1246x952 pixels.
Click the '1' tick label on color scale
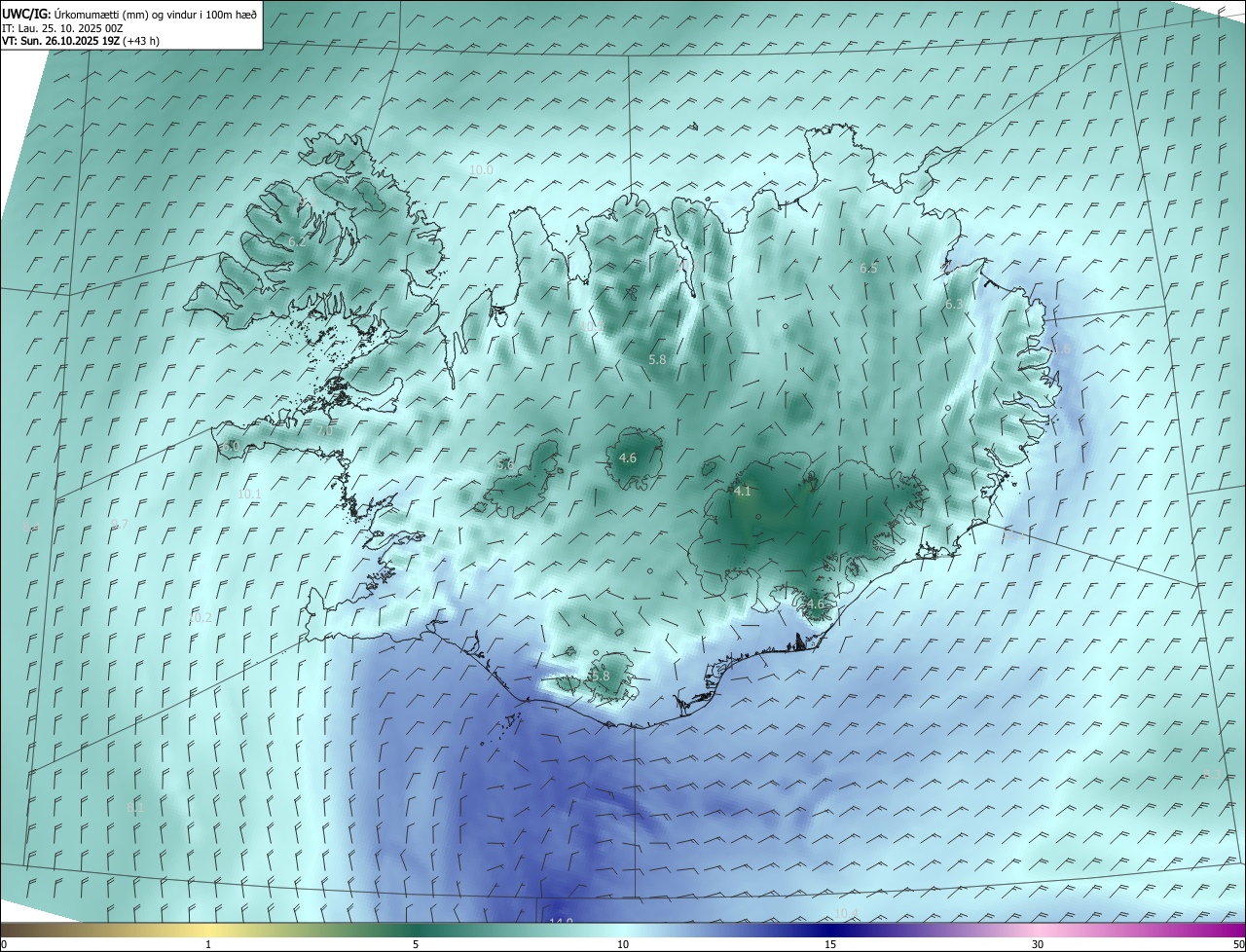pos(208,944)
